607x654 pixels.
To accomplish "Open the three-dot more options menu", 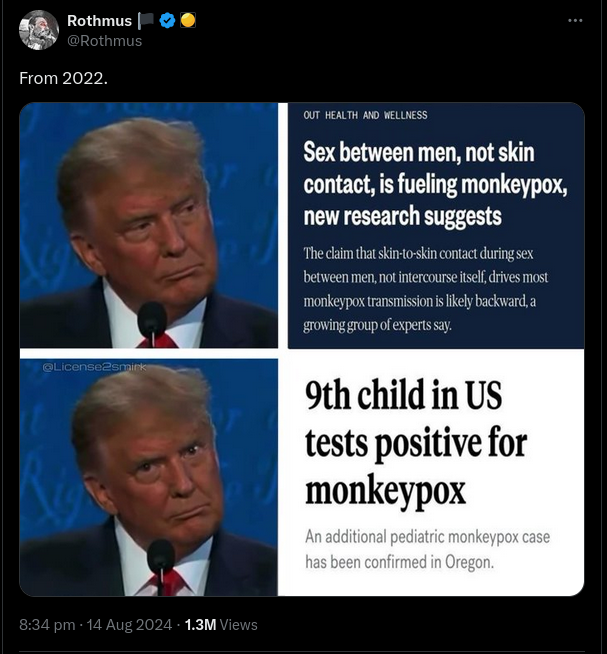I will click(575, 20).
